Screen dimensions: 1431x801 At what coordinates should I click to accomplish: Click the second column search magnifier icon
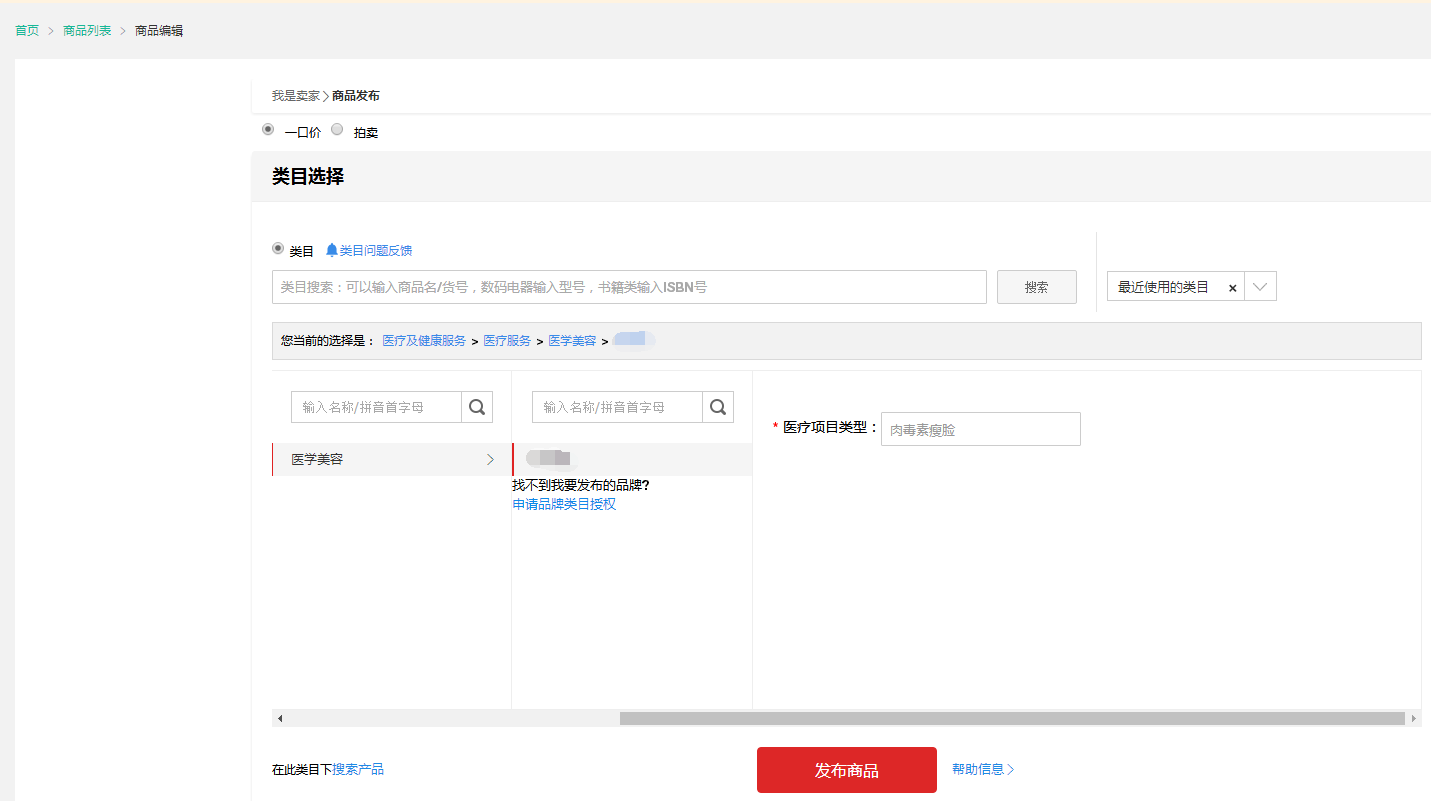coord(718,407)
